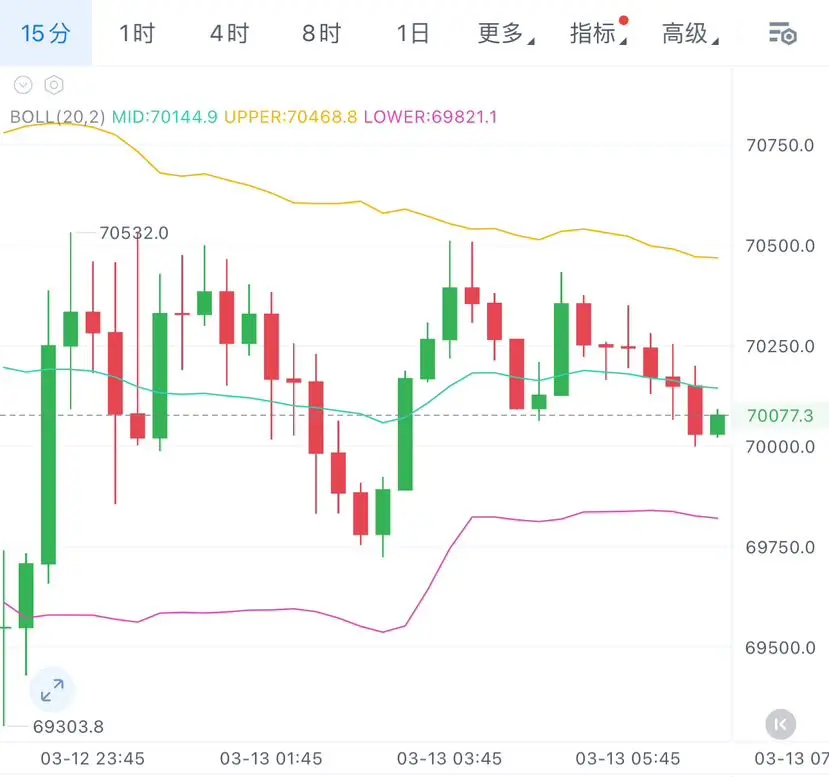Click the 70250.0 price axis label
The width and height of the screenshot is (829, 777).
point(780,347)
